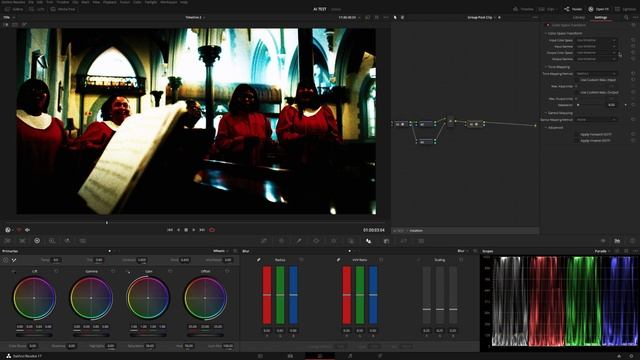This screenshot has height=360, width=640.
Task: Adjust the Adaptation slider handle
Action: tap(578, 105)
